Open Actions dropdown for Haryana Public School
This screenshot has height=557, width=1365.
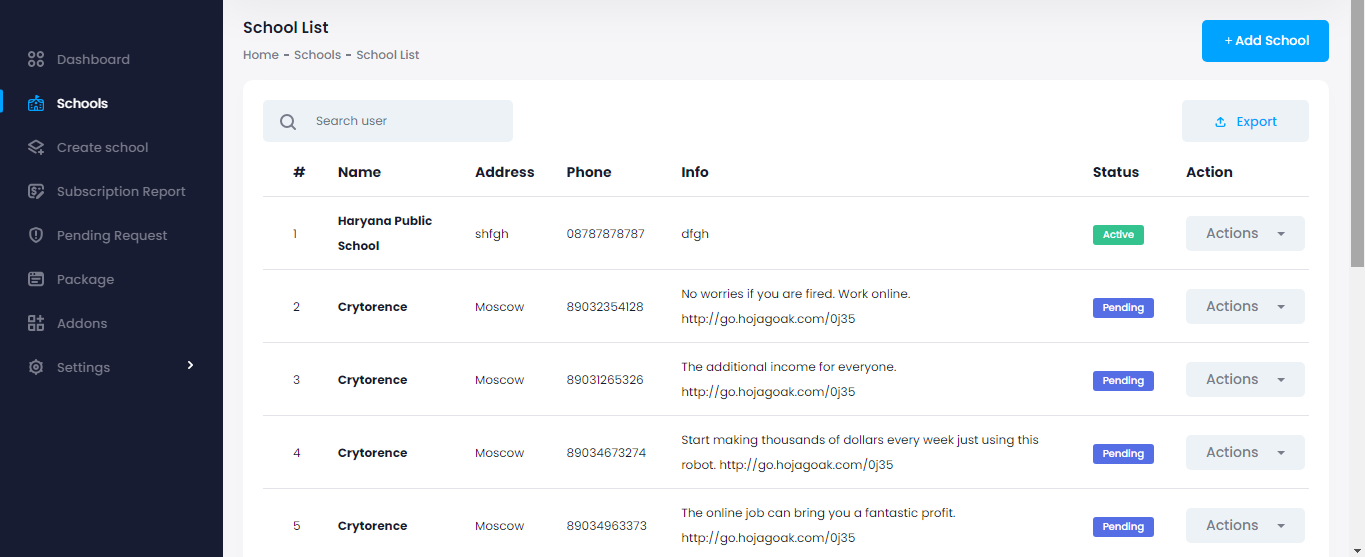click(x=1245, y=233)
